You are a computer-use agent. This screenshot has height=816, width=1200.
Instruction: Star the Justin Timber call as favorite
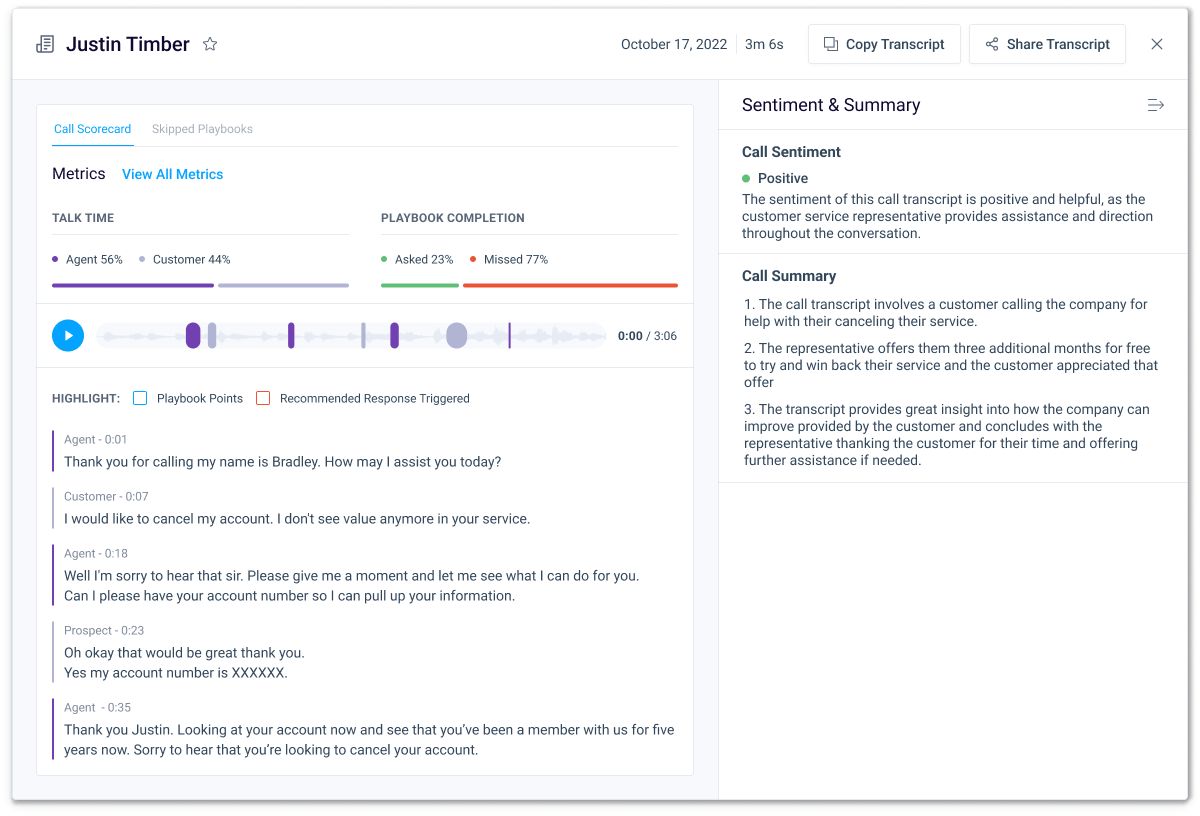tap(210, 44)
